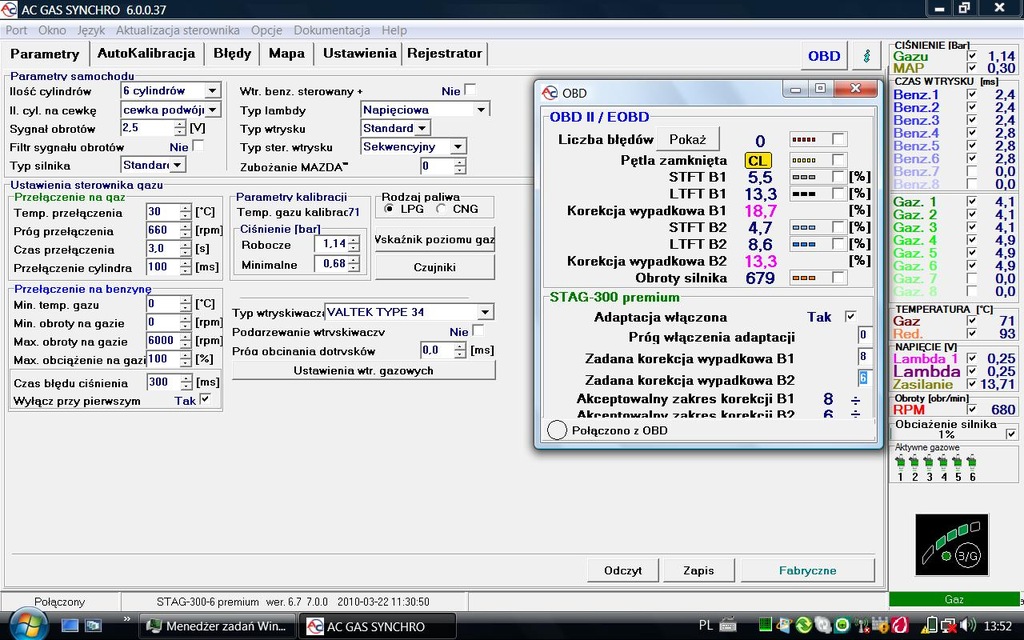The height and width of the screenshot is (640, 1024).
Task: Click the Zapis button
Action: point(699,570)
